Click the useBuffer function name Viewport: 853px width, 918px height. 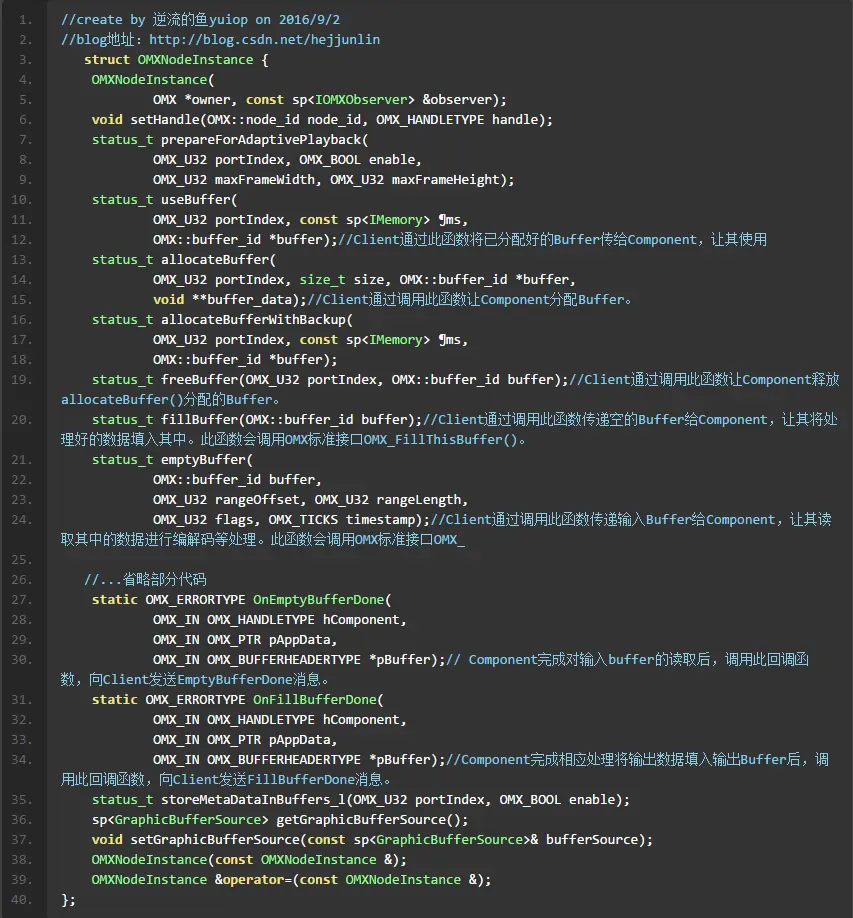(196, 200)
